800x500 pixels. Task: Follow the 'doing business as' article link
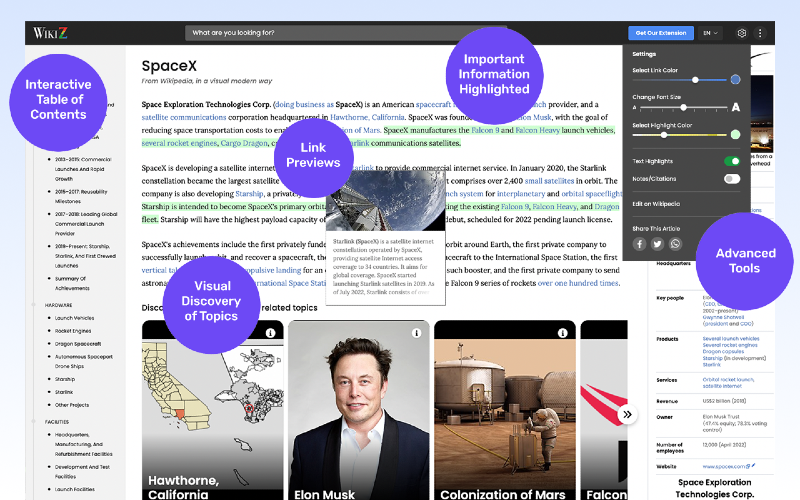tap(304, 105)
